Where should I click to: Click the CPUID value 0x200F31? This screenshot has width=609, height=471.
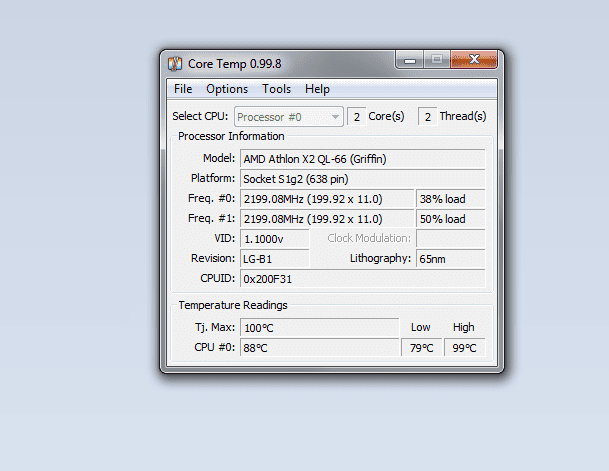362,279
